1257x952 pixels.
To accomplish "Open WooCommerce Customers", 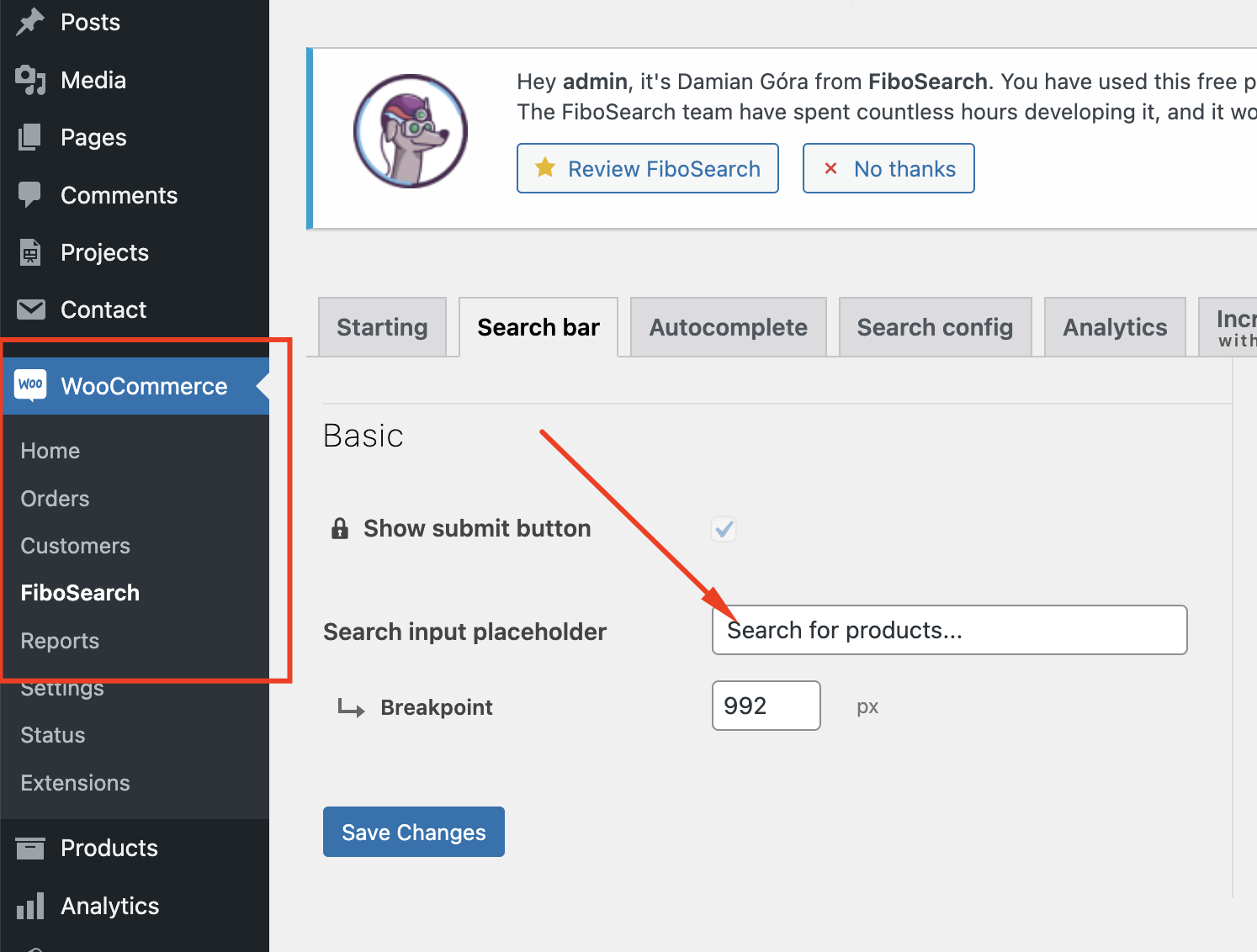I will 75,546.
